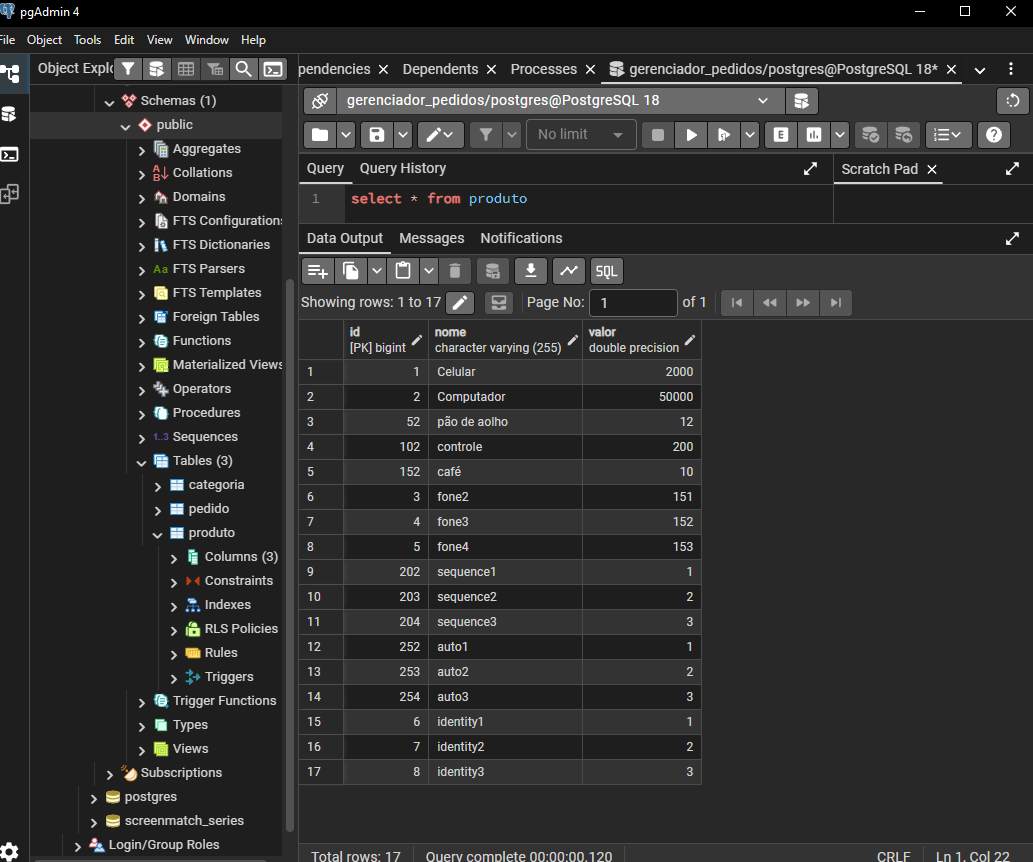Screen dimensions: 1033x862
Task: Select the Query History tab
Action: pos(402,168)
